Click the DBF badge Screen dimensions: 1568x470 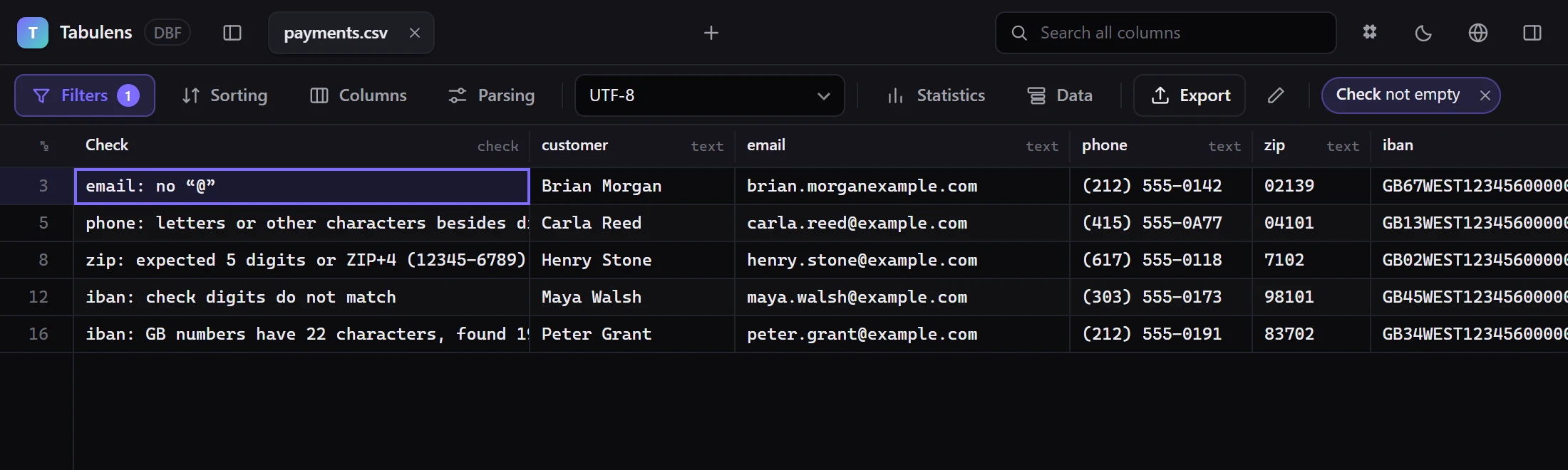(167, 33)
